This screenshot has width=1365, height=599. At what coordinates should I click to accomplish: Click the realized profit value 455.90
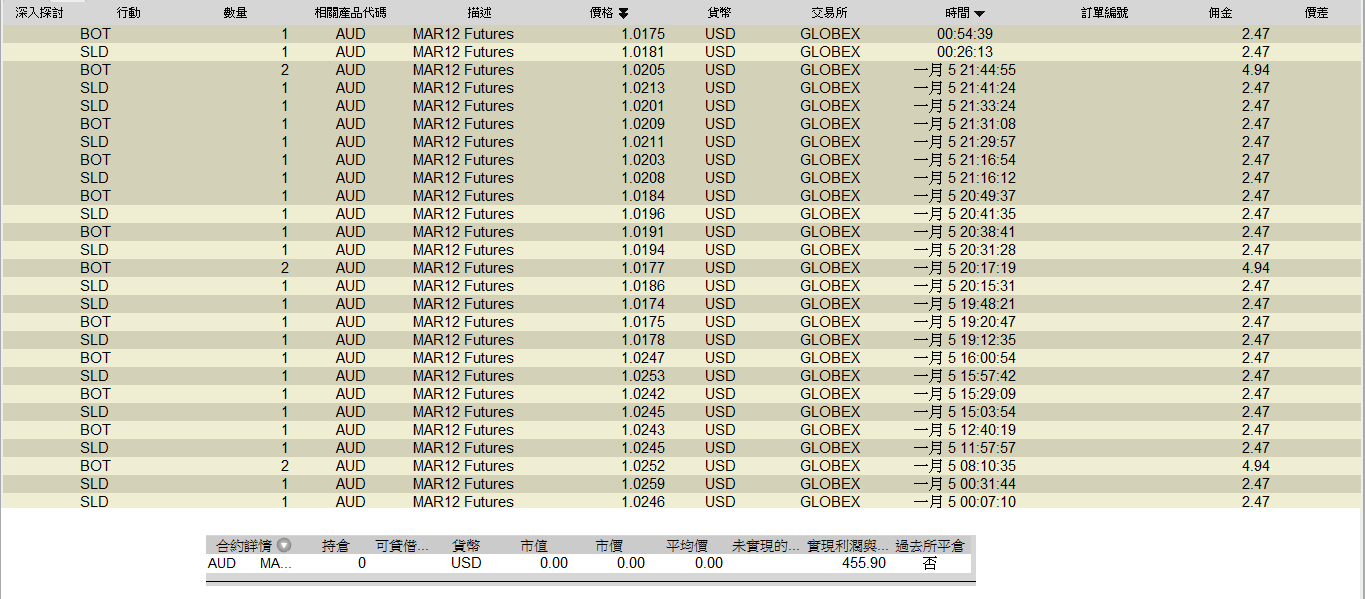[864, 563]
